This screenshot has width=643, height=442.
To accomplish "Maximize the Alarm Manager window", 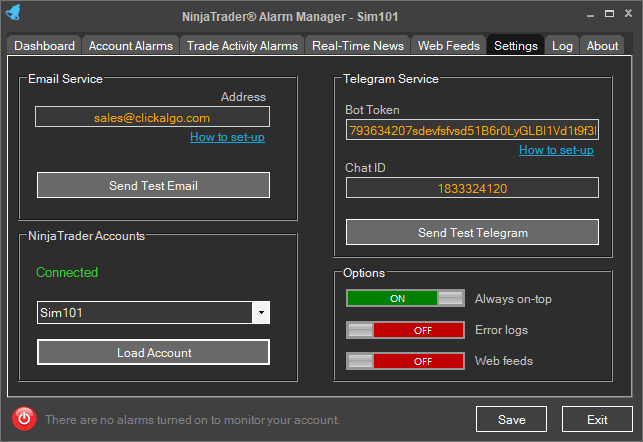I will coord(609,14).
